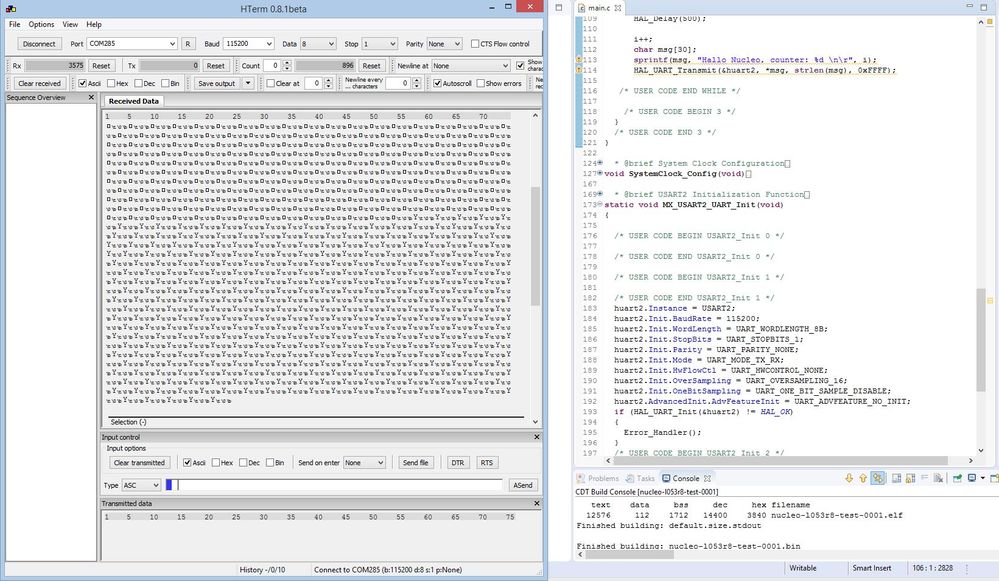Increase the Clear at stepper value

(x=328, y=80)
